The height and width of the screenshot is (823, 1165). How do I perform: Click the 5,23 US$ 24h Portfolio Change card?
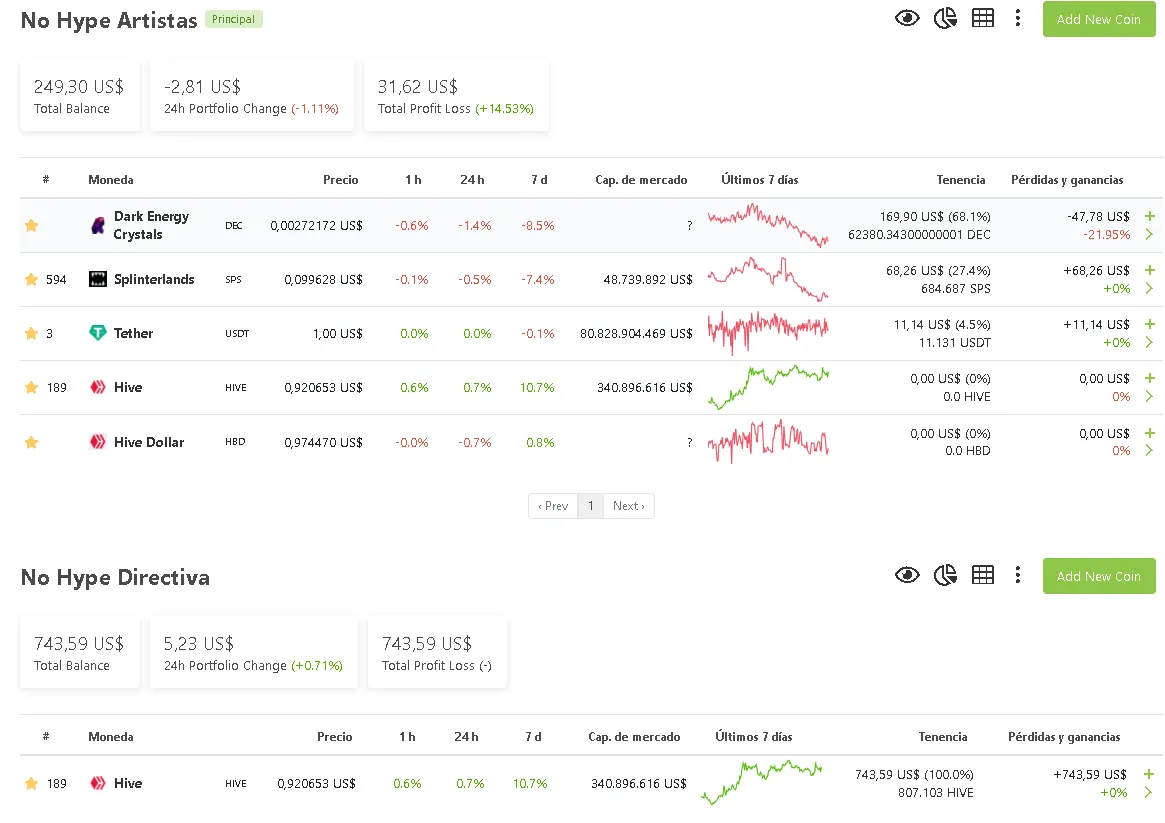click(x=253, y=653)
